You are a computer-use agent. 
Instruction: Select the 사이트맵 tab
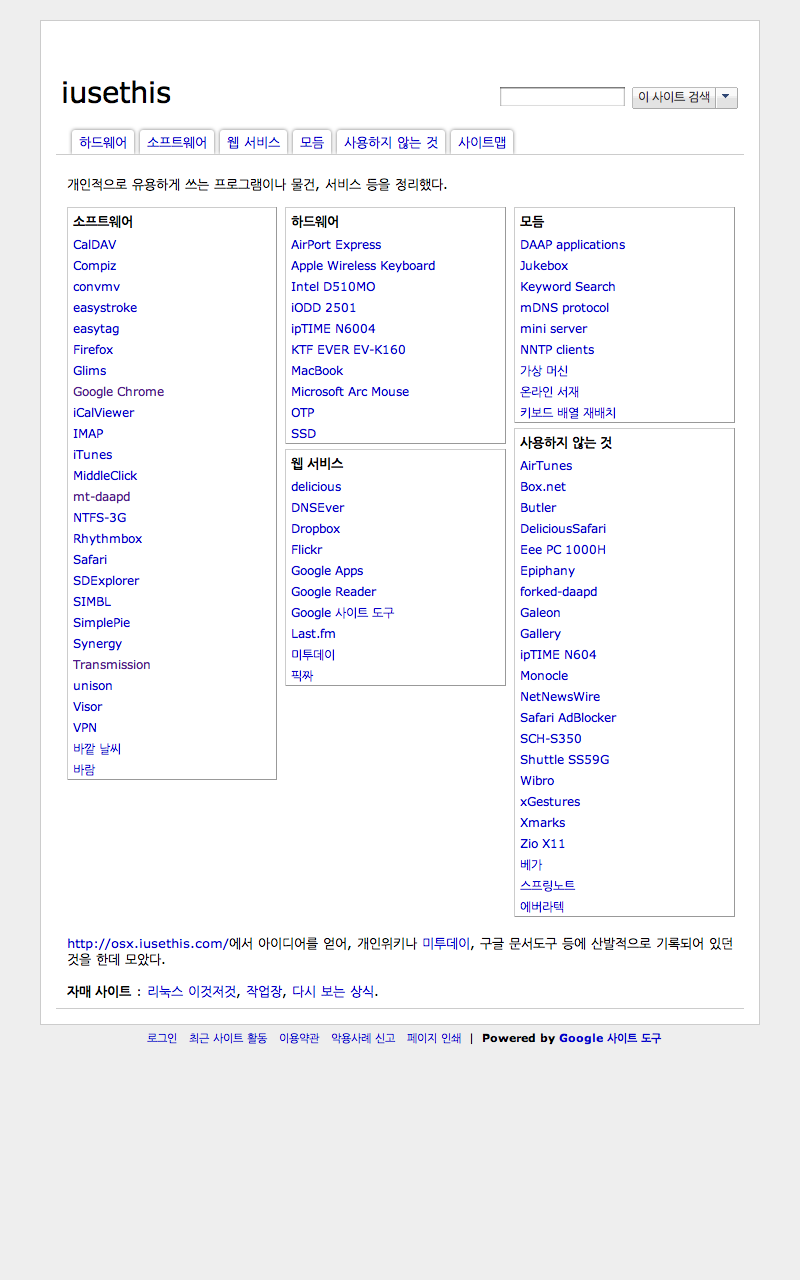point(482,142)
